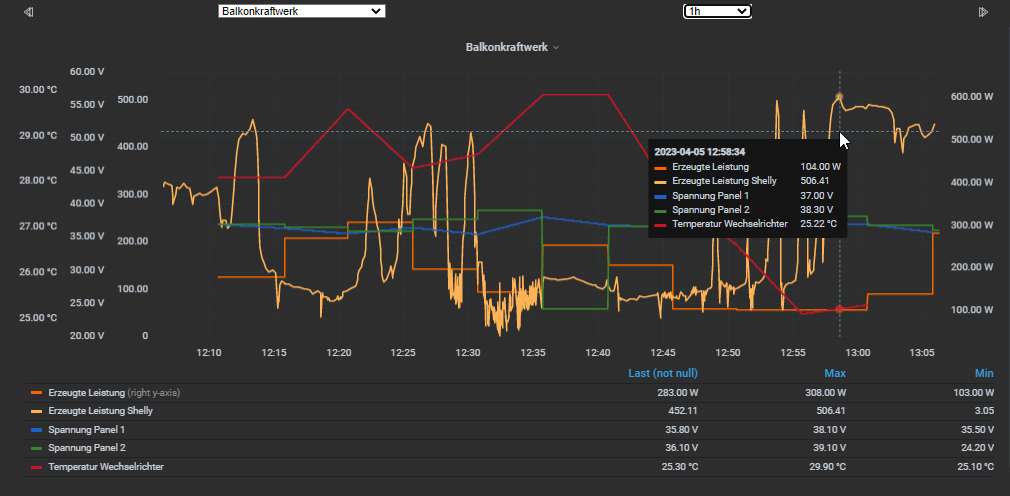The image size is (1010, 496).
Task: Click the 283.00 W last value
Action: tap(676, 392)
